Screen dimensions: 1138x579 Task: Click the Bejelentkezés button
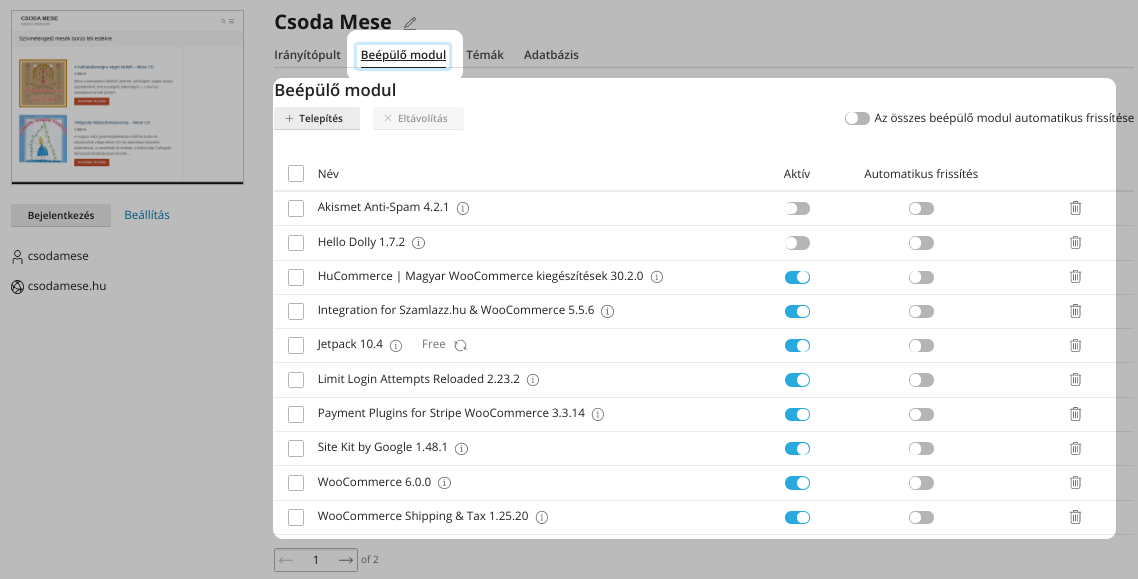click(x=61, y=215)
